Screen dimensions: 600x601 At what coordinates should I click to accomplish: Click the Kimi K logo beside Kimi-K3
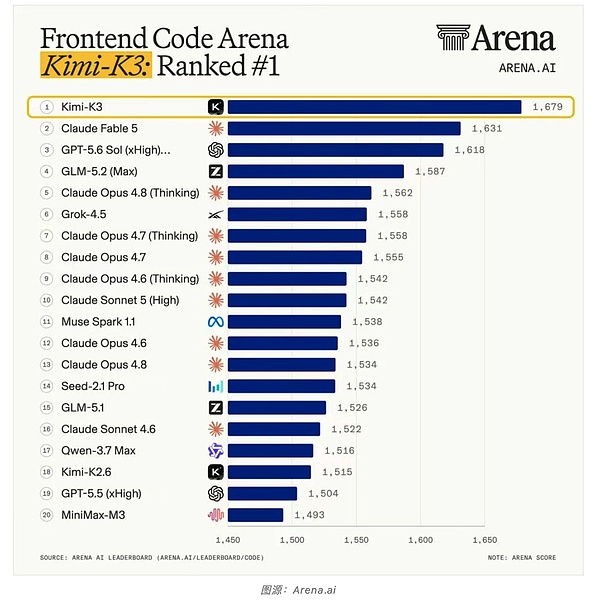pos(215,107)
